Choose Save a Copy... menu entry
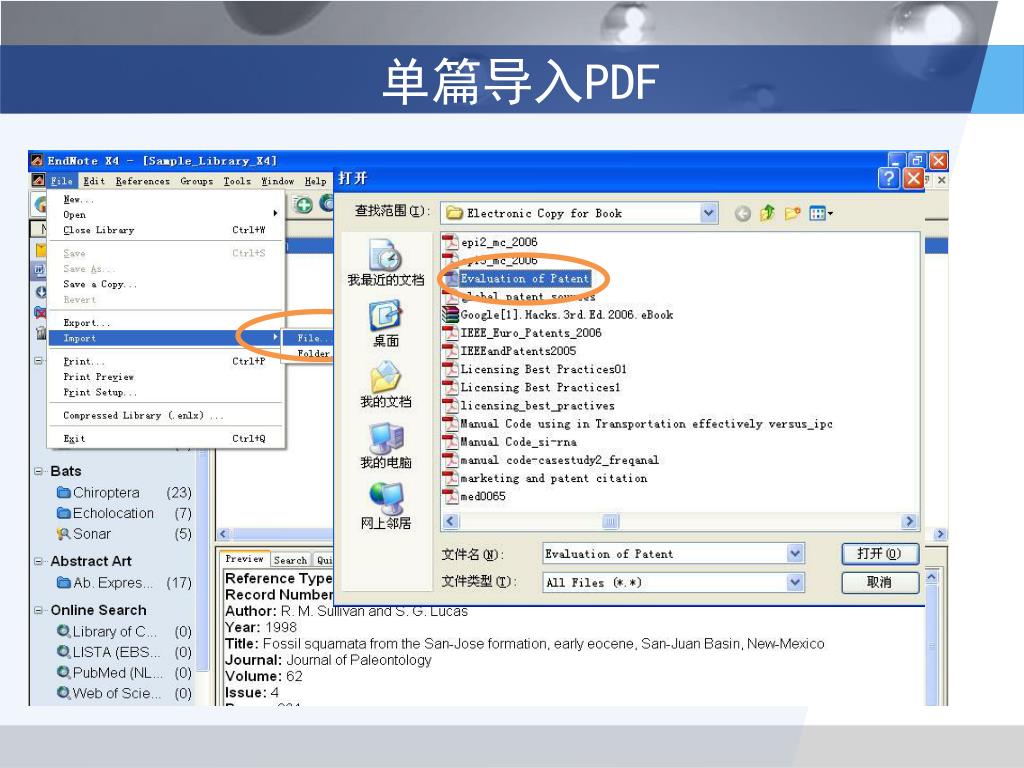The image size is (1024, 768). (166, 284)
